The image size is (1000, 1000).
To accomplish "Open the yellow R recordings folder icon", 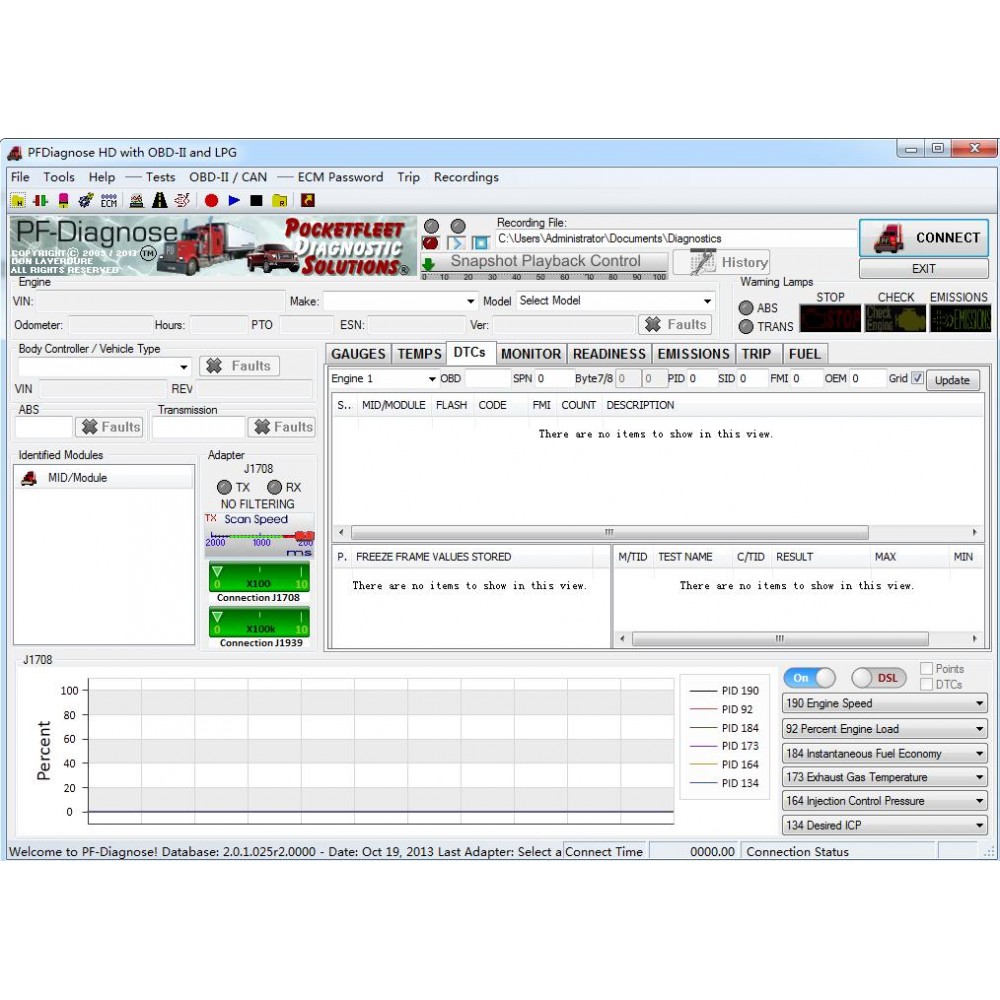I will [279, 201].
